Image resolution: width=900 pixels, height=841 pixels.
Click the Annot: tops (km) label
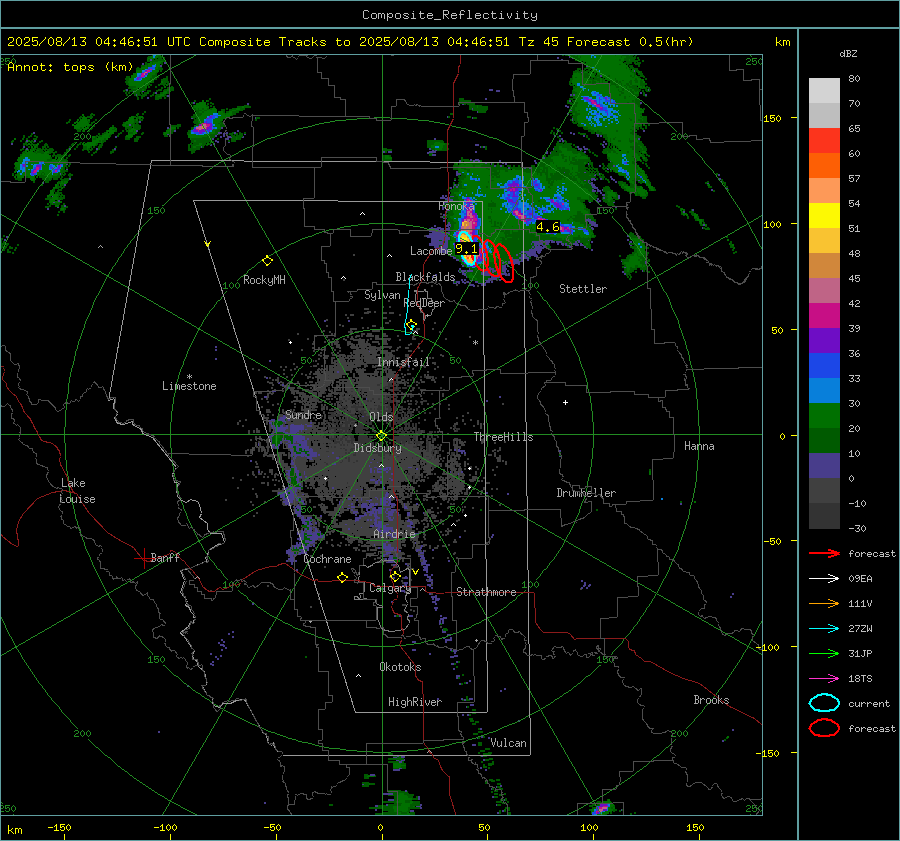(x=70, y=67)
